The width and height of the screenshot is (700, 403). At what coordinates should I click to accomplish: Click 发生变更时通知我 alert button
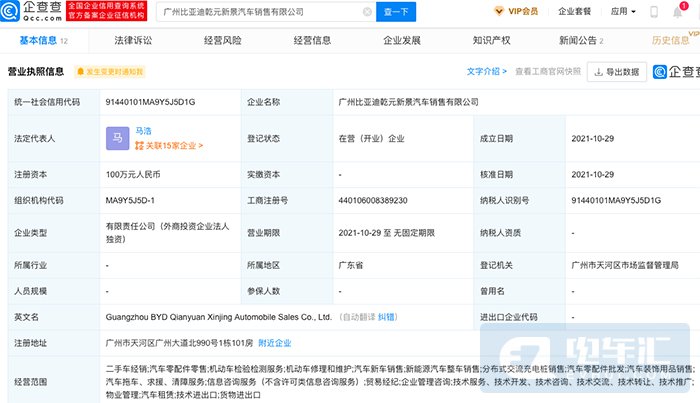click(110, 72)
